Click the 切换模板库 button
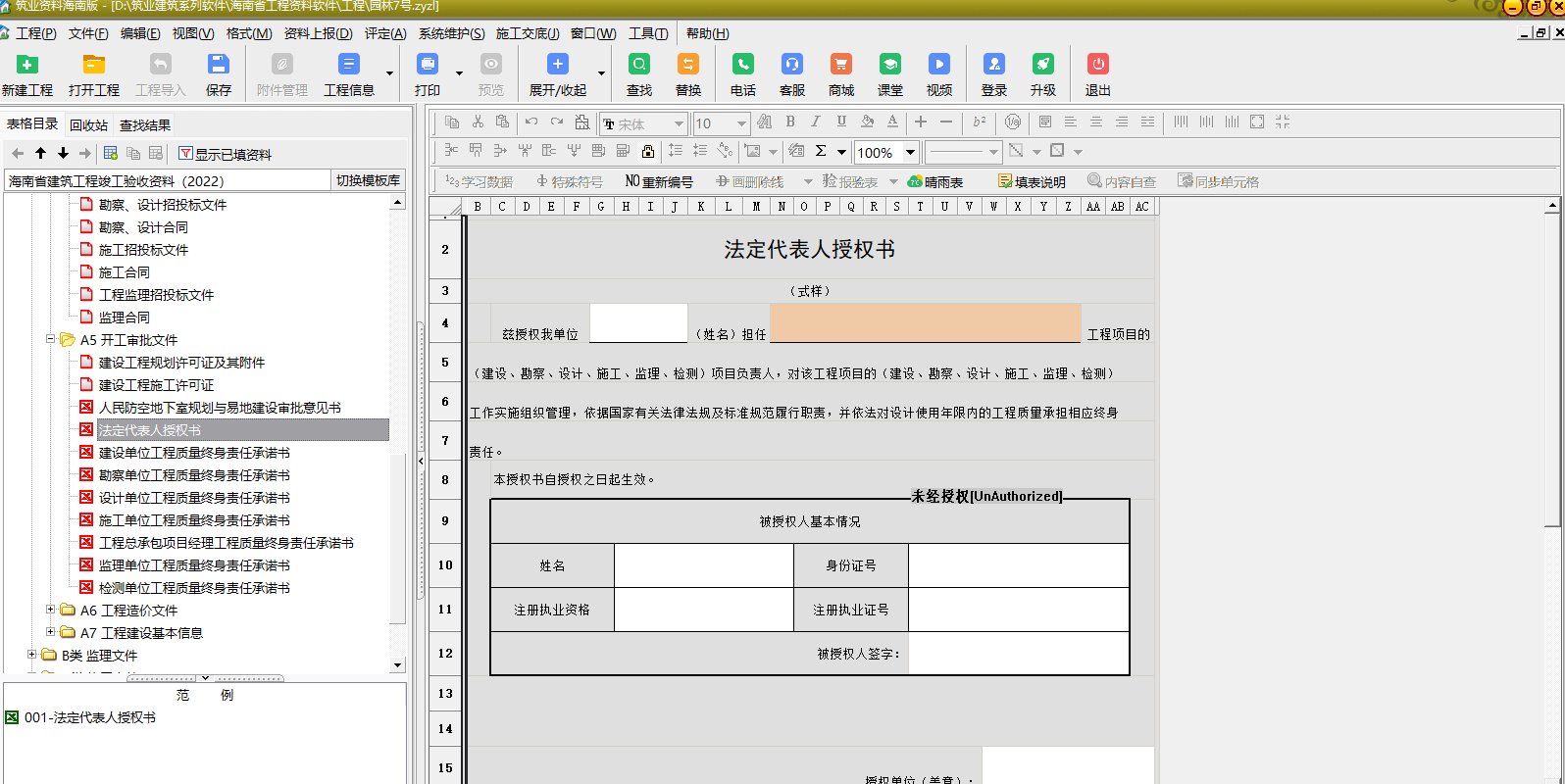Image resolution: width=1565 pixels, height=784 pixels. click(368, 180)
